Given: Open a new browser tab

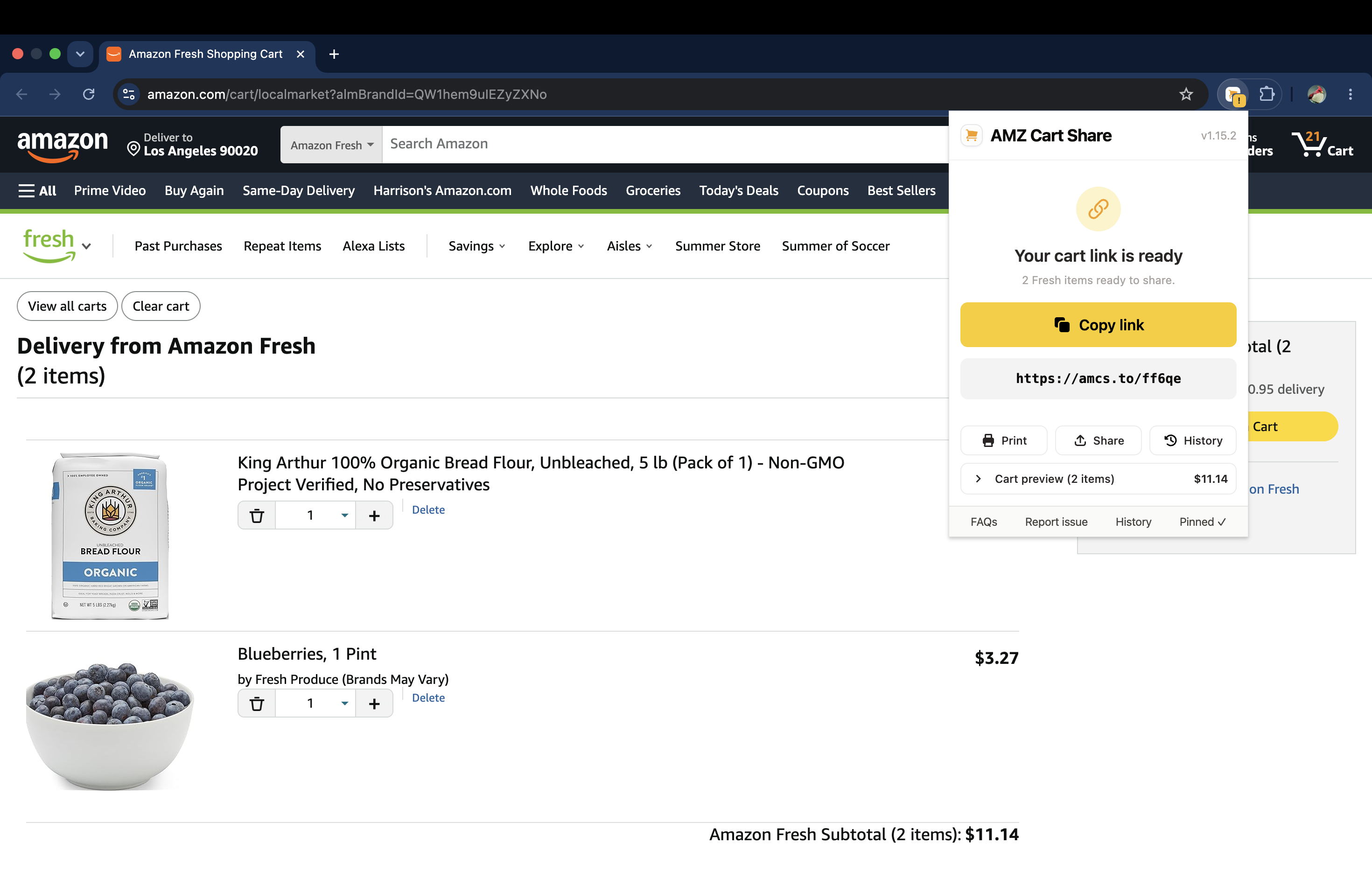Looking at the screenshot, I should 334,54.
